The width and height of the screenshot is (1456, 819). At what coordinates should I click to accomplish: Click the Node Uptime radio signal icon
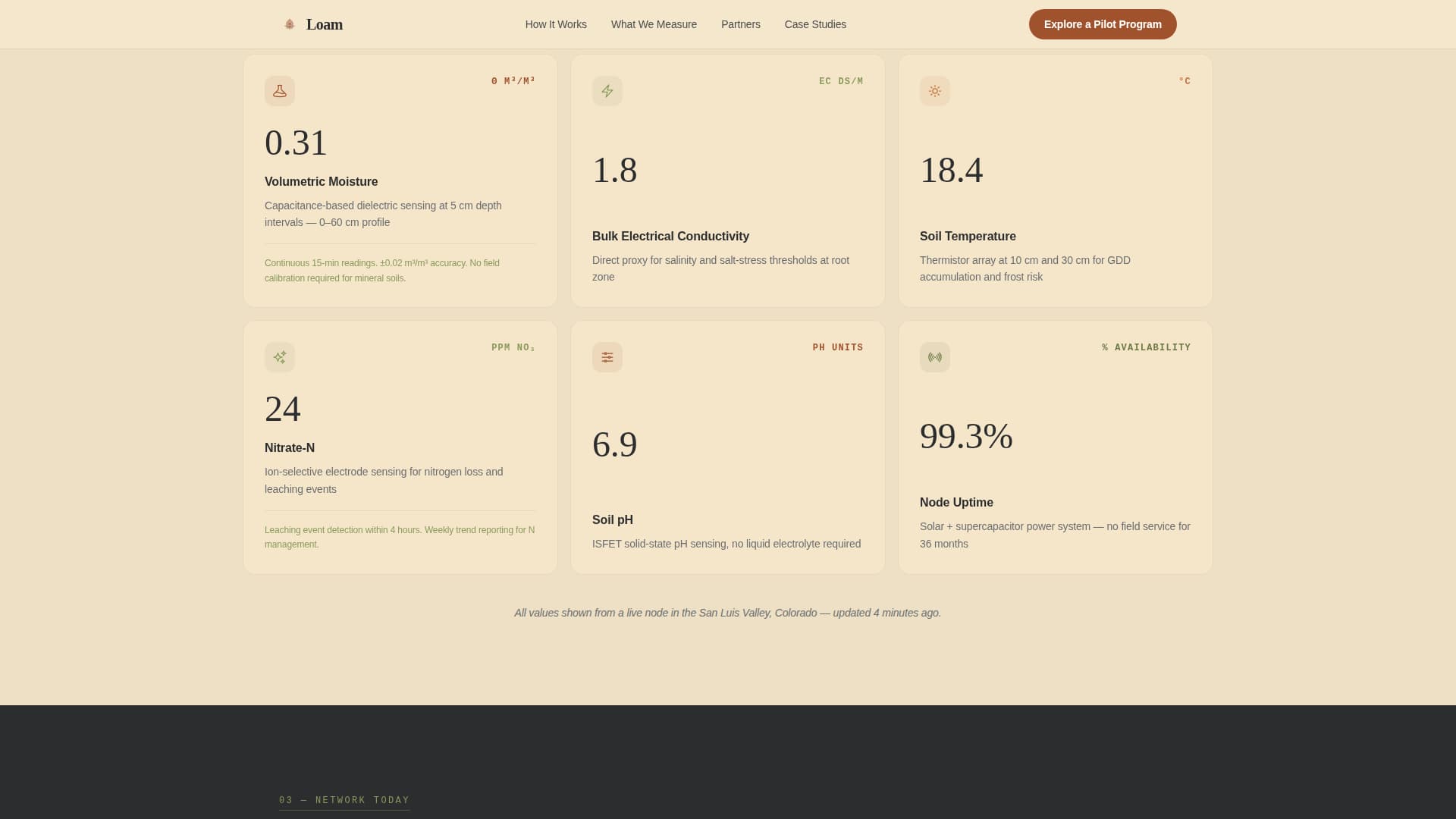point(935,357)
